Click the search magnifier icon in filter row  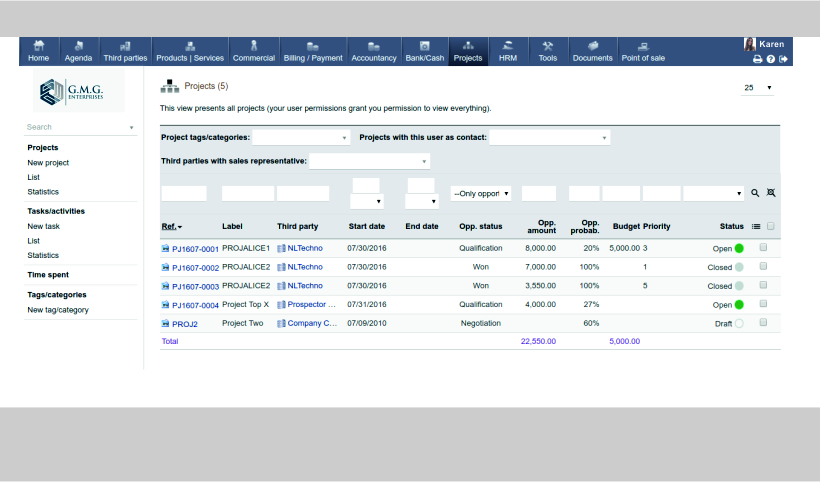[x=755, y=193]
